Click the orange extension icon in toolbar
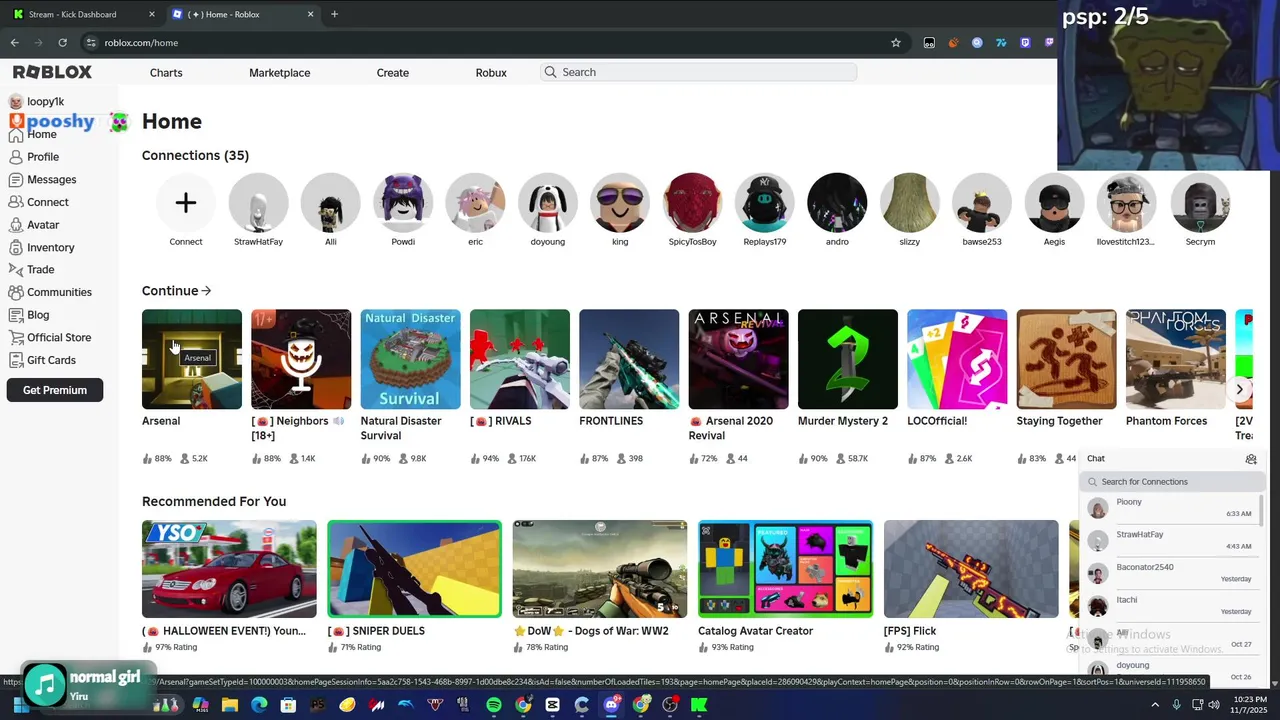This screenshot has width=1280, height=720. point(953,43)
